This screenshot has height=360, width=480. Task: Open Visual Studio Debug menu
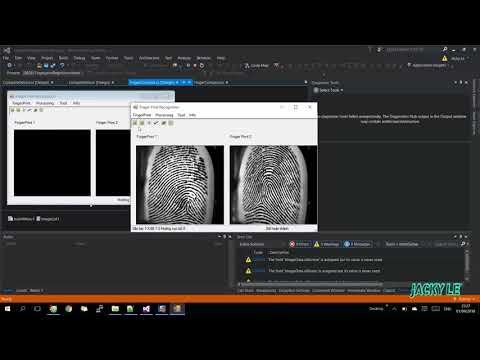point(79,58)
